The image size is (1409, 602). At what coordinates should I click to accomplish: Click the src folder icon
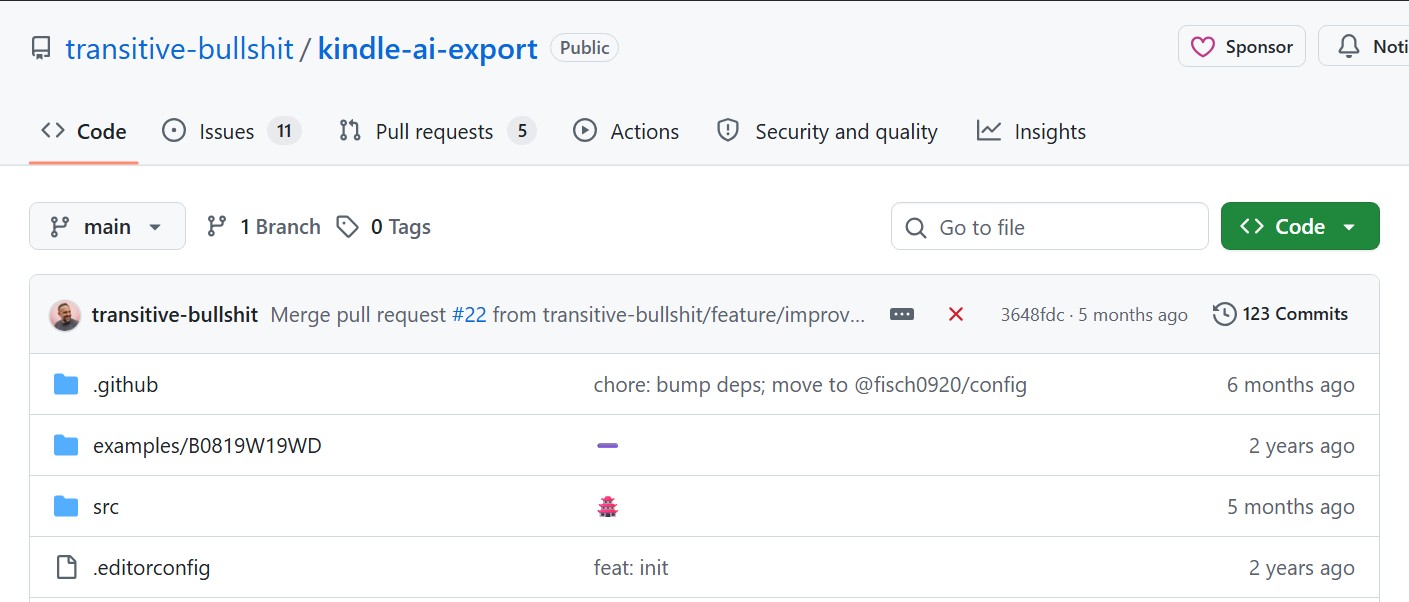[66, 507]
